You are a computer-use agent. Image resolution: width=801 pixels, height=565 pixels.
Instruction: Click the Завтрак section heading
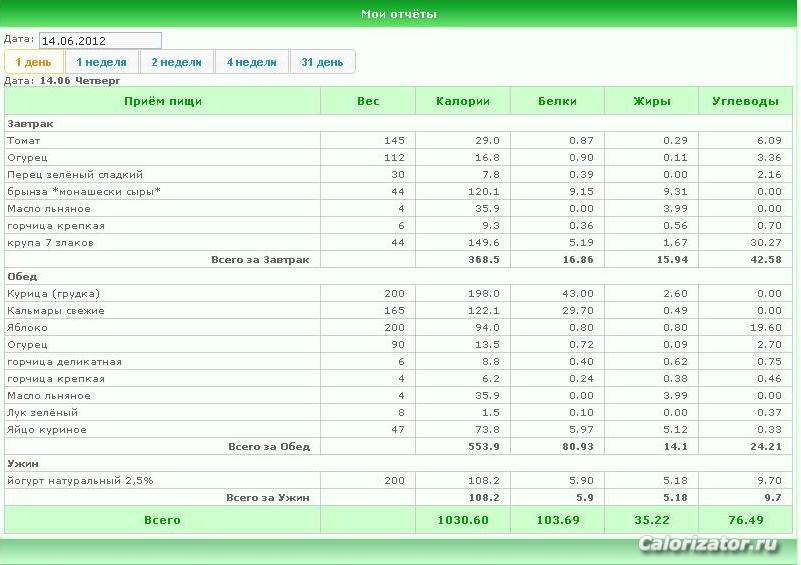[30, 124]
